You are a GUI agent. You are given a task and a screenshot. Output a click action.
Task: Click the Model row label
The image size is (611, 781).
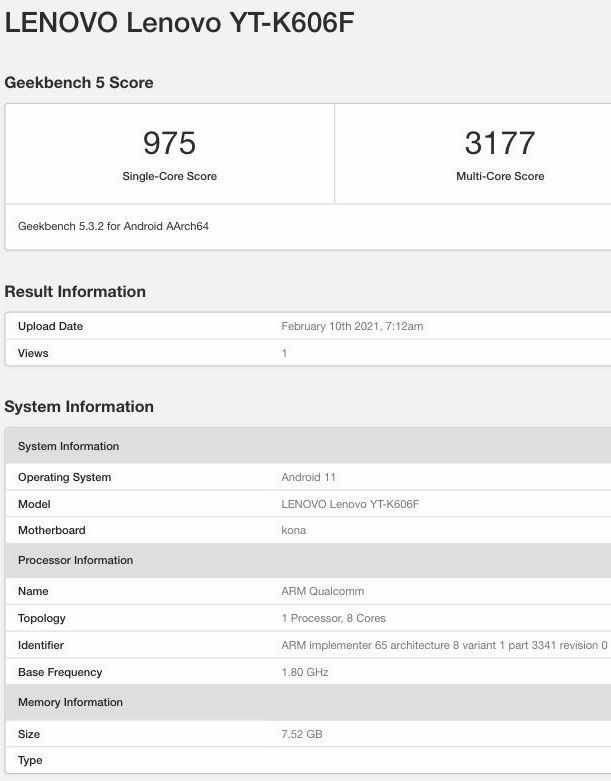[34, 504]
